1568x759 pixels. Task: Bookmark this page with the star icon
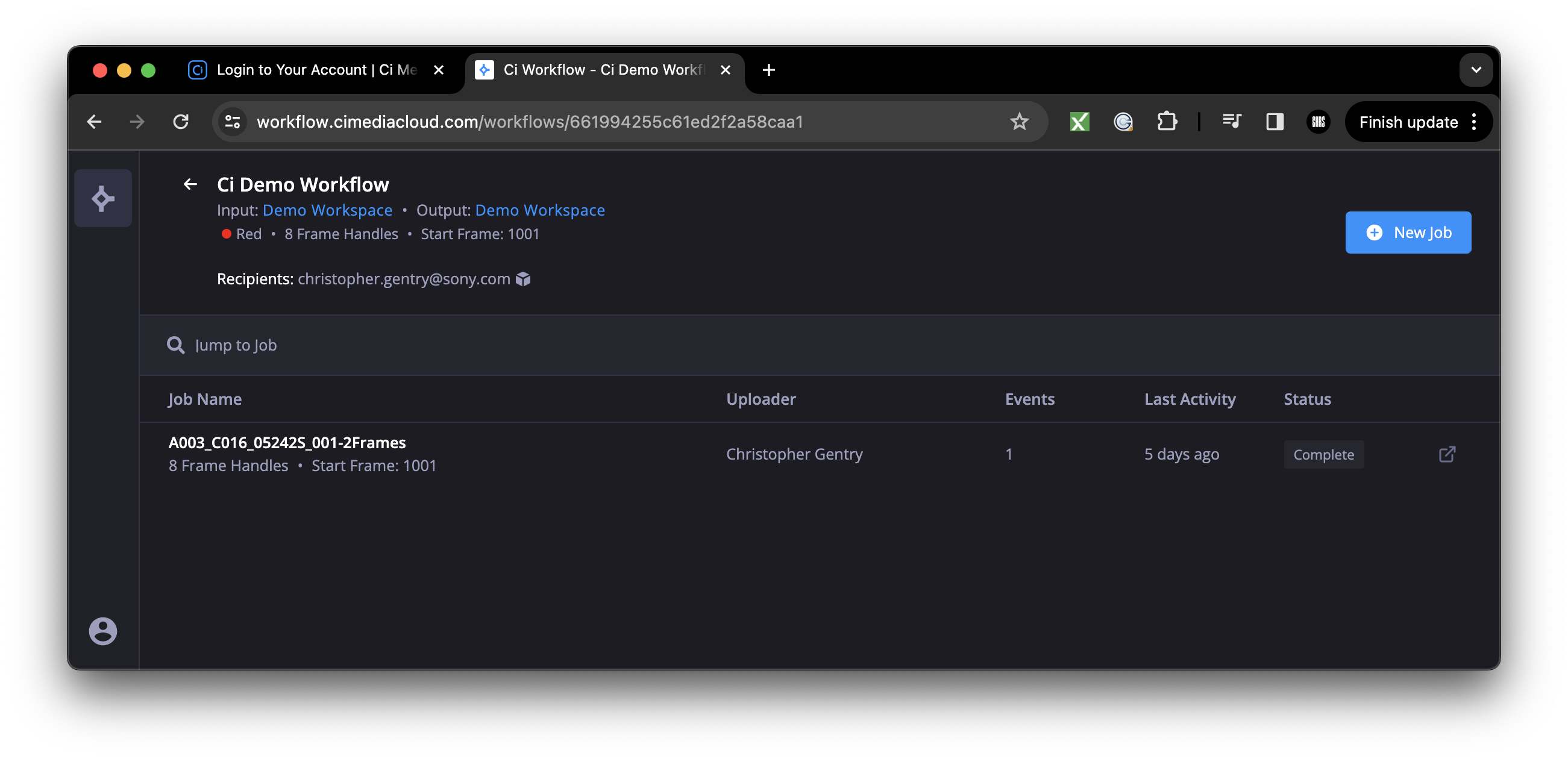pos(1019,122)
